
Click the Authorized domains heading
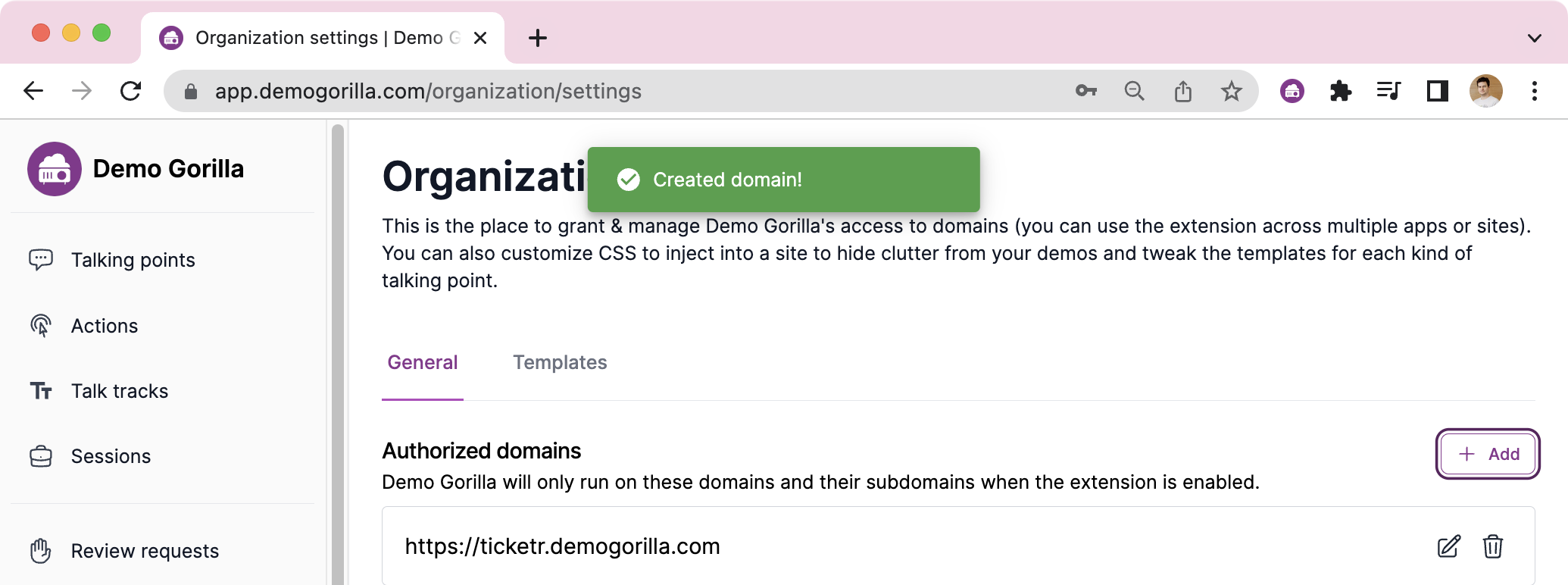pyautogui.click(x=482, y=451)
